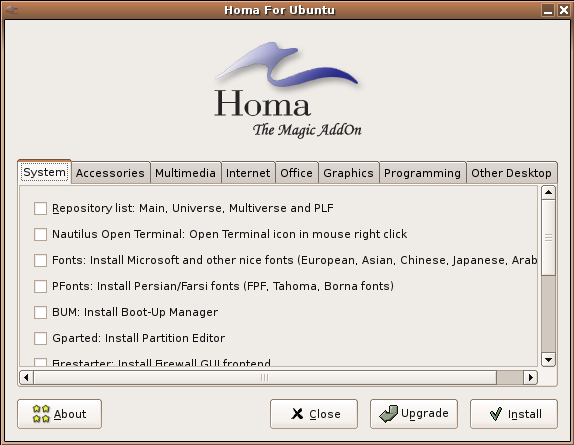Click the vertical scrollbar down arrow
574x445 pixels.
pos(548,359)
